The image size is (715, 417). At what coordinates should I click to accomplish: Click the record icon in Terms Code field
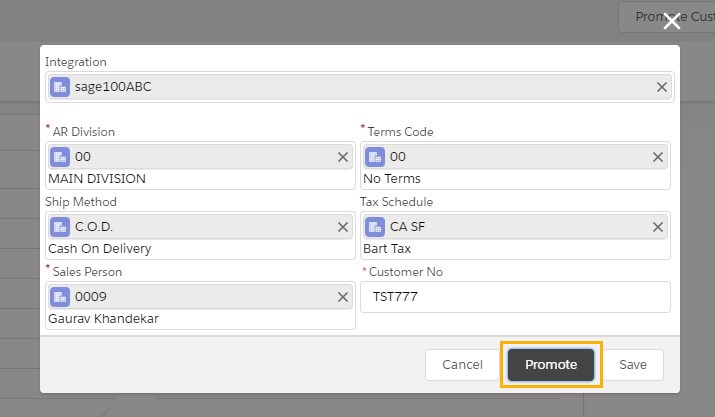coord(375,157)
